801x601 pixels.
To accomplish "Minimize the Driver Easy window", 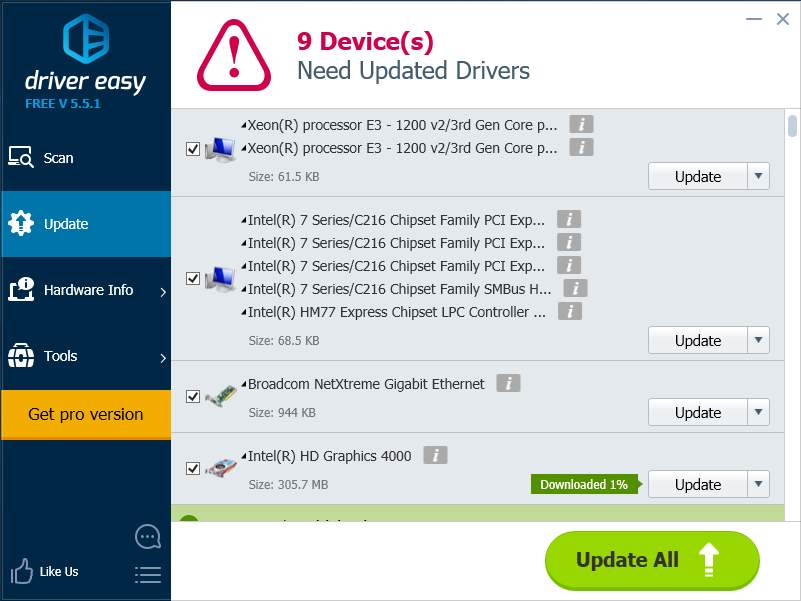I will tap(754, 19).
